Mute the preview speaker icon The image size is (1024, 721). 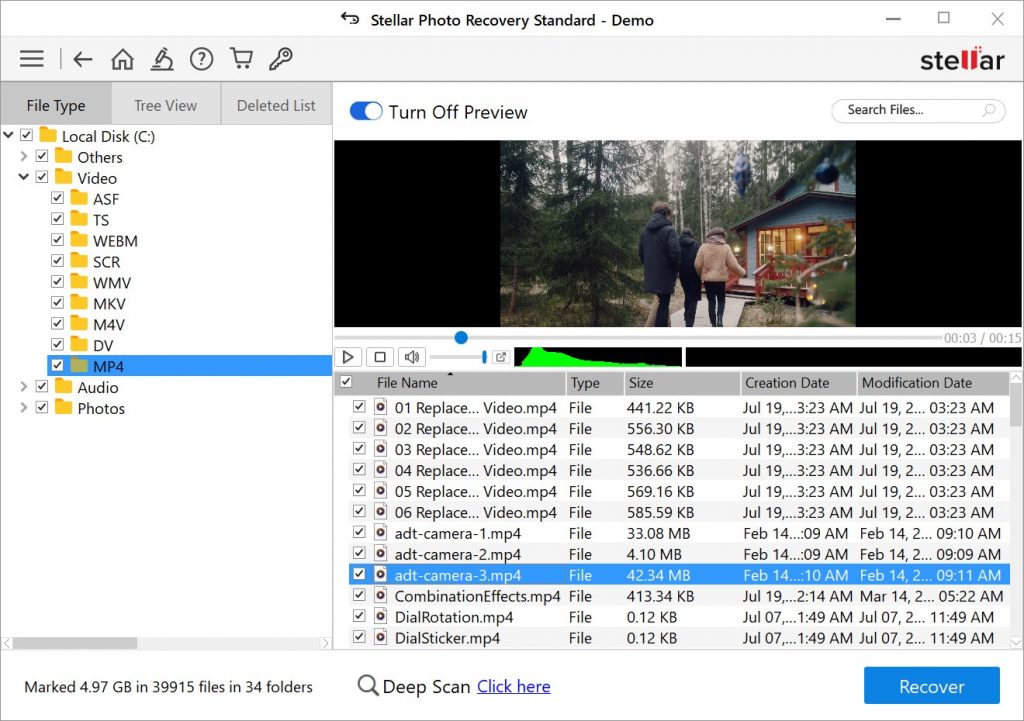(411, 357)
